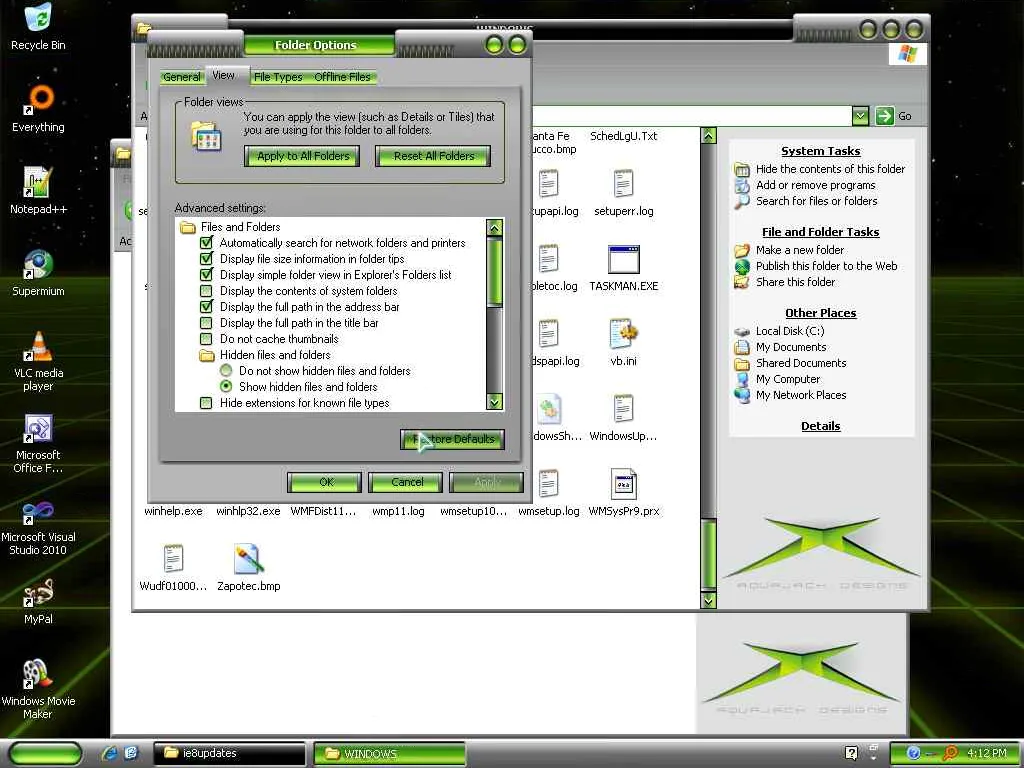
Task: Select Do not show hidden files radio button
Action: pyautogui.click(x=226, y=370)
